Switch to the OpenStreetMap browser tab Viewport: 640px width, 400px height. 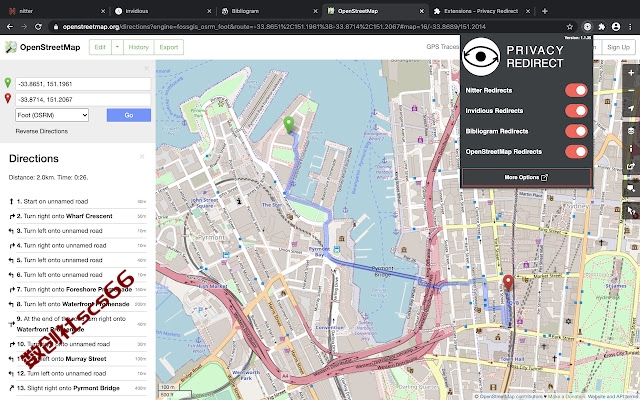[x=376, y=11]
